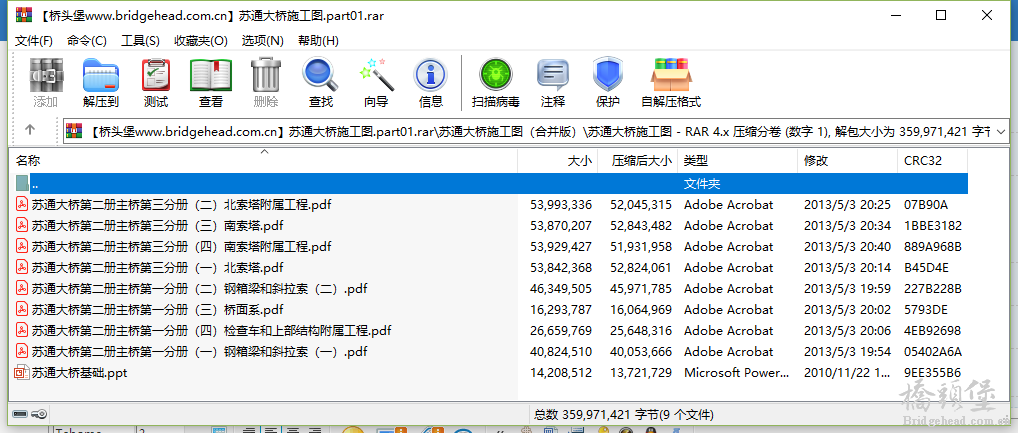Expand the address bar path dropdown
The width and height of the screenshot is (1018, 433).
1000,131
